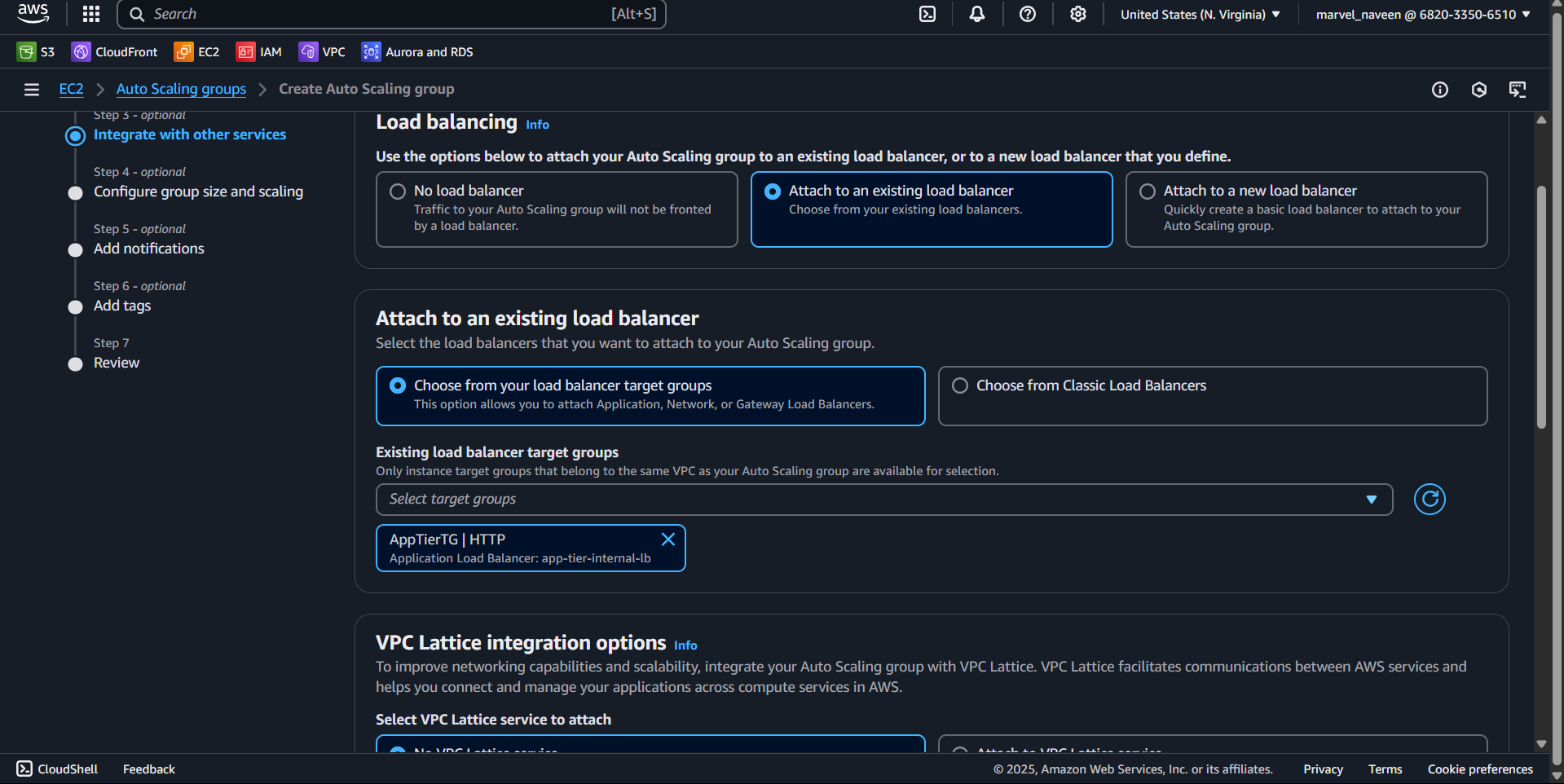Open the Privacy link
The width and height of the screenshot is (1564, 784).
tap(1323, 769)
